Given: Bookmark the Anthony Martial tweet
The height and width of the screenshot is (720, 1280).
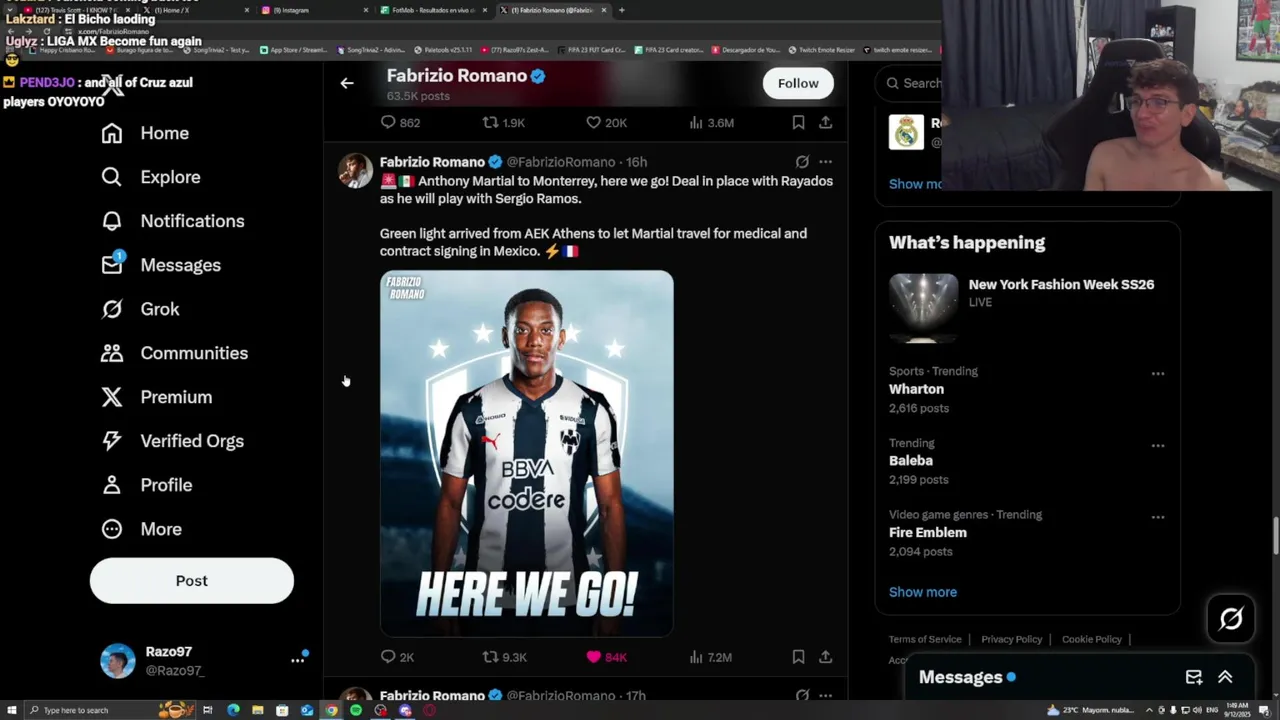Looking at the screenshot, I should coord(798,657).
